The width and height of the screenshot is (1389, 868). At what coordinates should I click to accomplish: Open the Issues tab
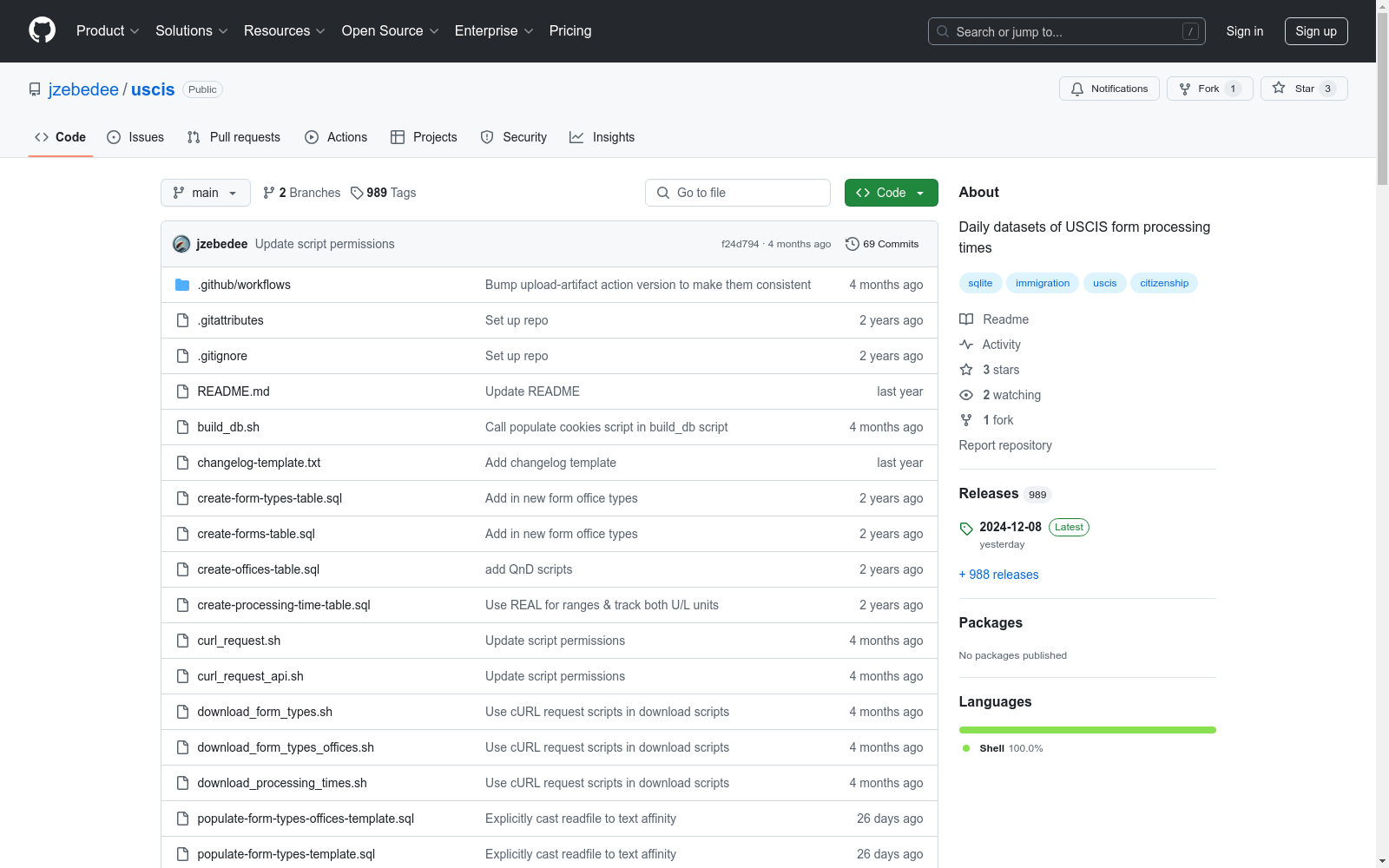(135, 137)
